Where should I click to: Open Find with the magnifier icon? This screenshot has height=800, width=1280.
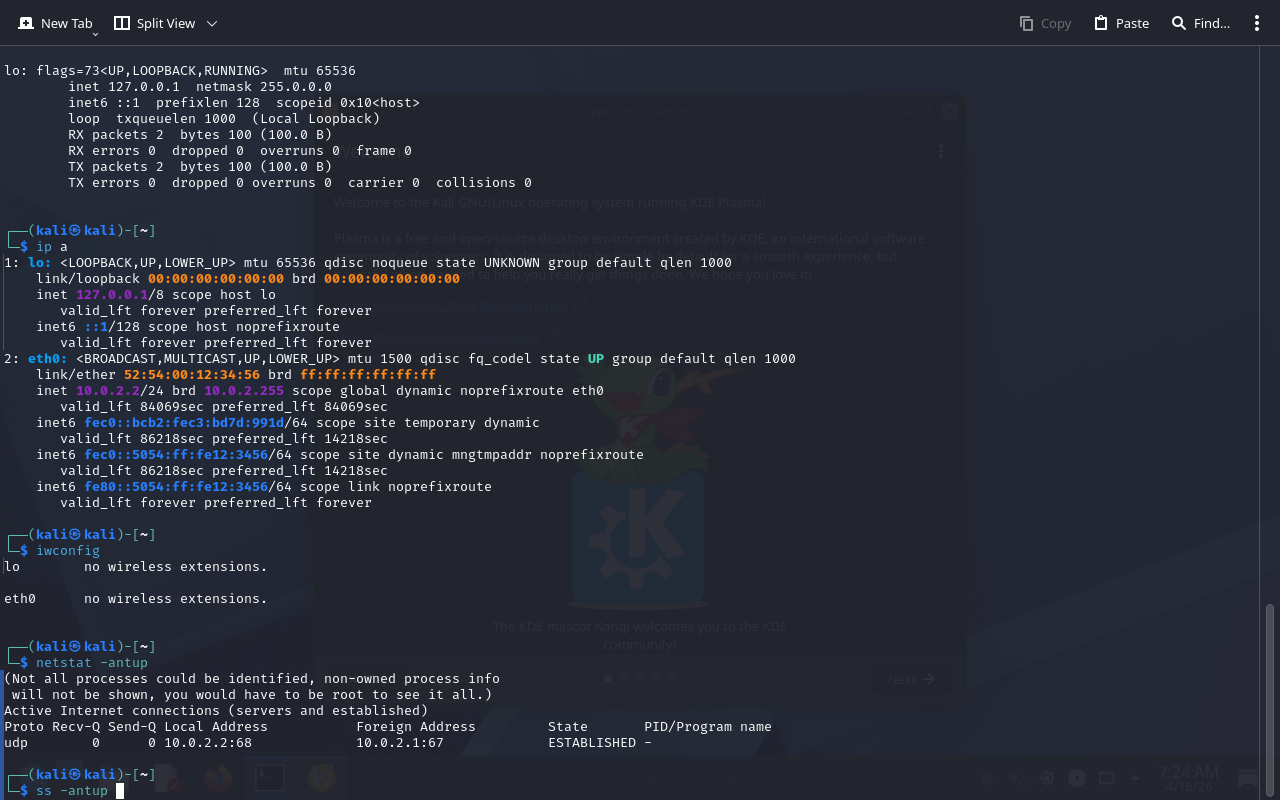pyautogui.click(x=1179, y=23)
